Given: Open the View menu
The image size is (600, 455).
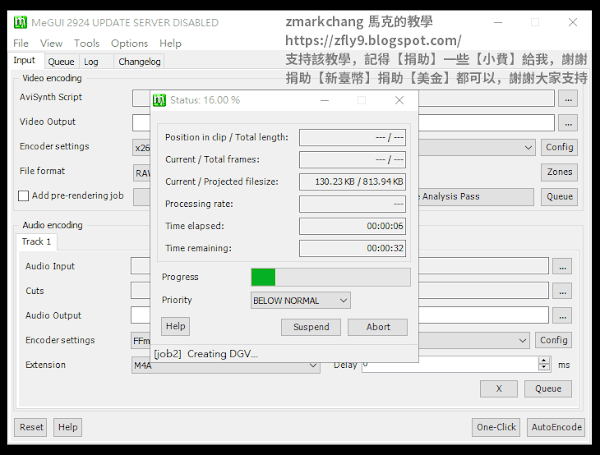Looking at the screenshot, I should [x=51, y=43].
